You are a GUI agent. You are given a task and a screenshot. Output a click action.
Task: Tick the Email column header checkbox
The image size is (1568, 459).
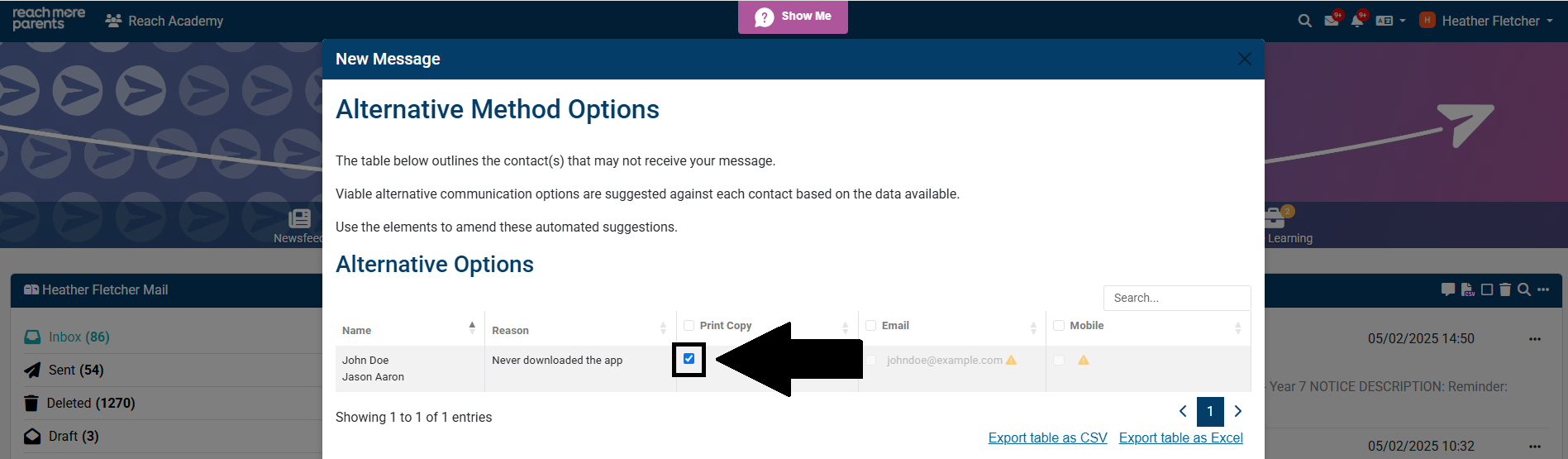click(x=870, y=326)
